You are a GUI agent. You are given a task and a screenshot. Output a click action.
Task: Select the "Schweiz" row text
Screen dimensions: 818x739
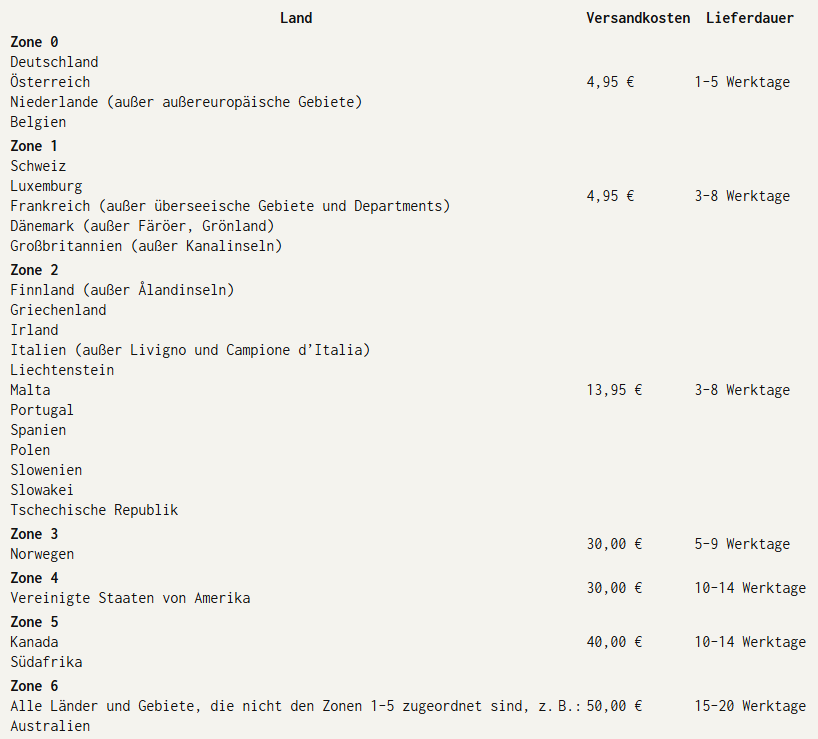tap(38, 166)
